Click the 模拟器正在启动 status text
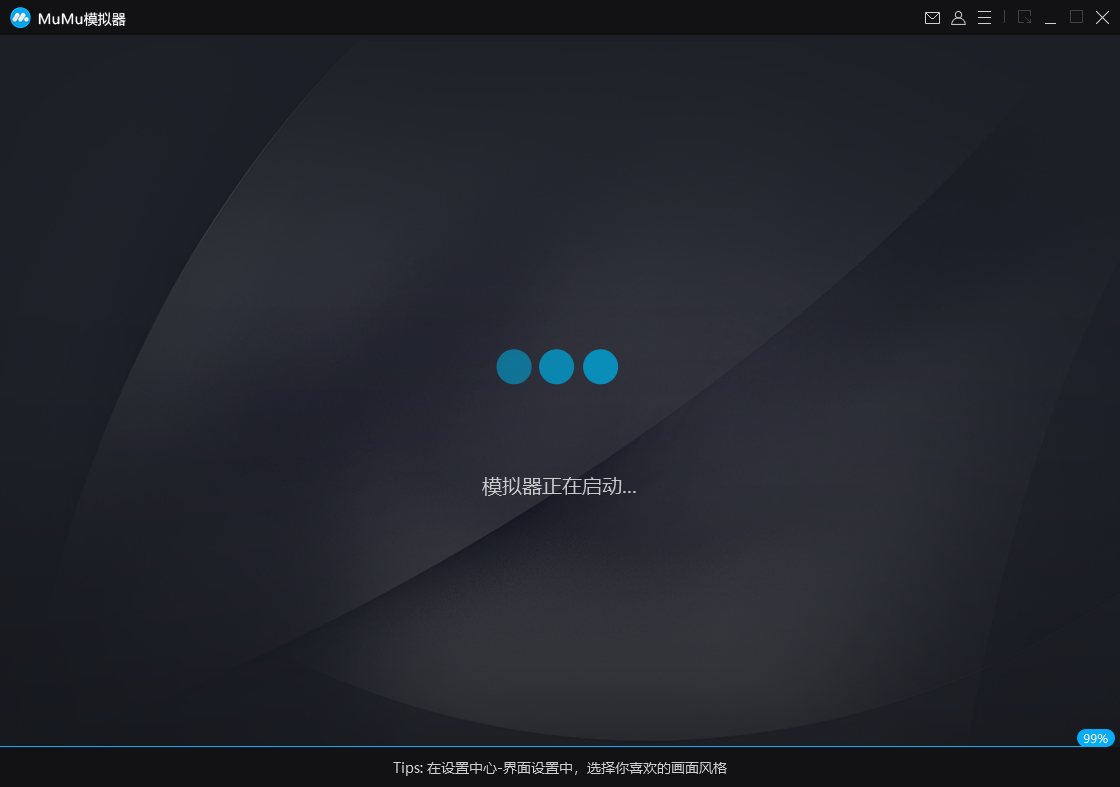This screenshot has width=1120, height=787. 557,487
